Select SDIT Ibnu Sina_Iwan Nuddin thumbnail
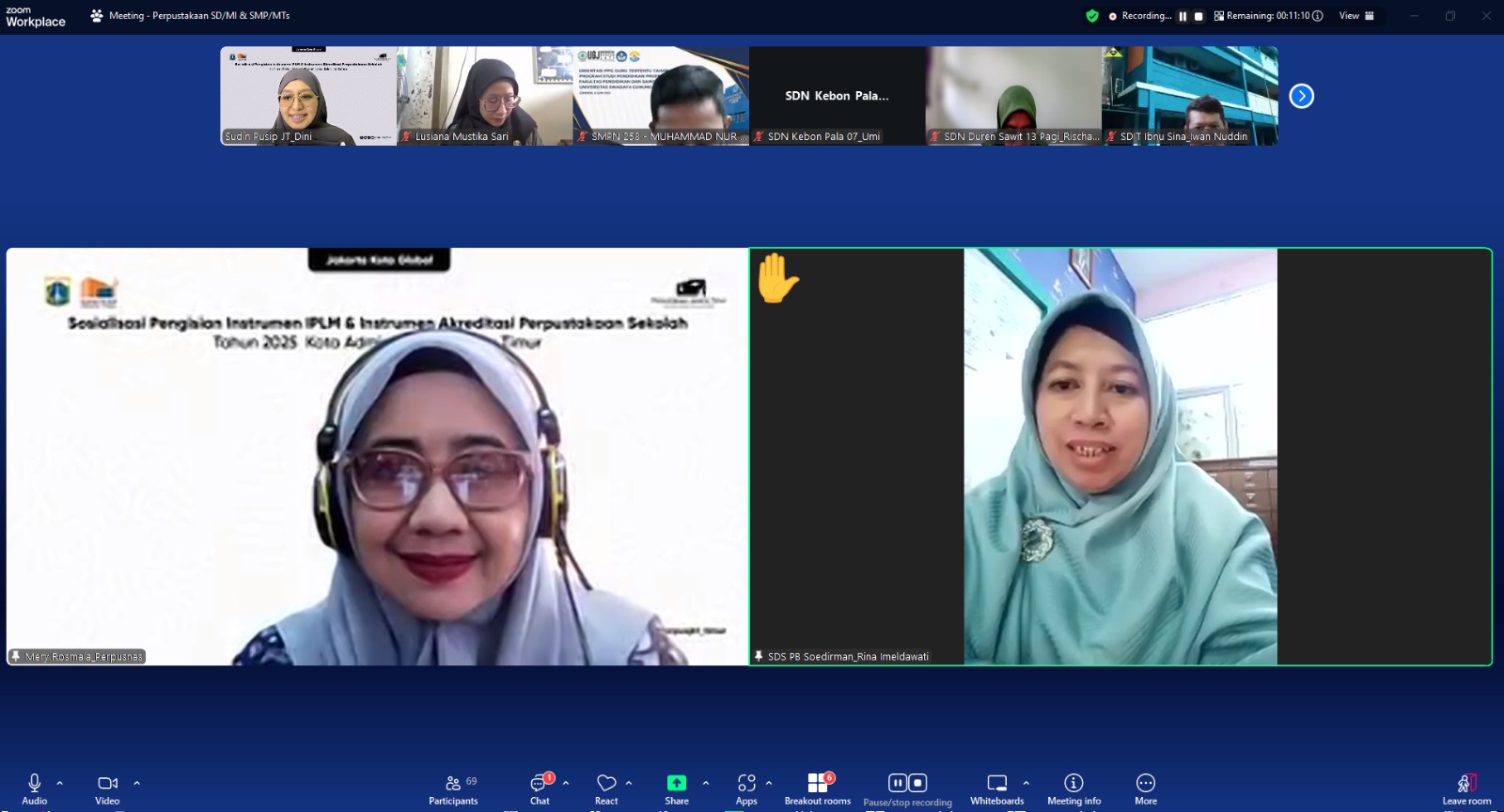 1190,96
